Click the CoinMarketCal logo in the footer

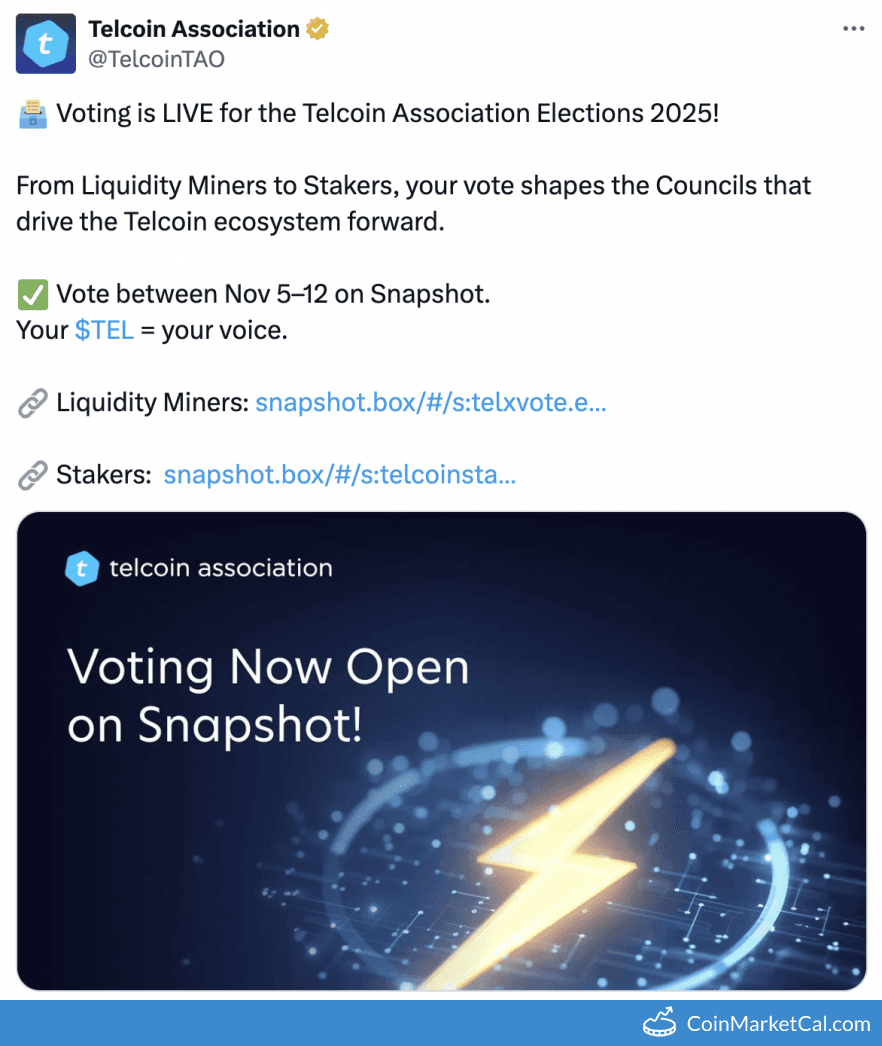coord(661,1023)
